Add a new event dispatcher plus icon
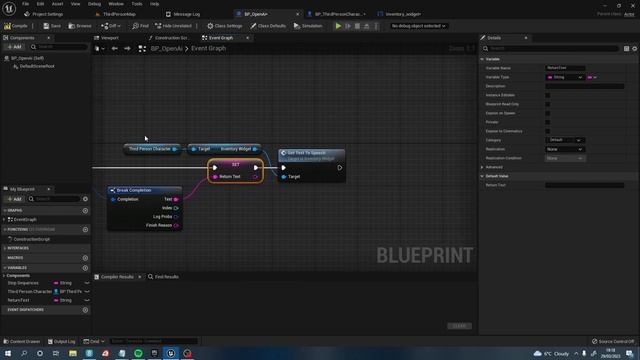The width and height of the screenshot is (640, 360). [85, 310]
